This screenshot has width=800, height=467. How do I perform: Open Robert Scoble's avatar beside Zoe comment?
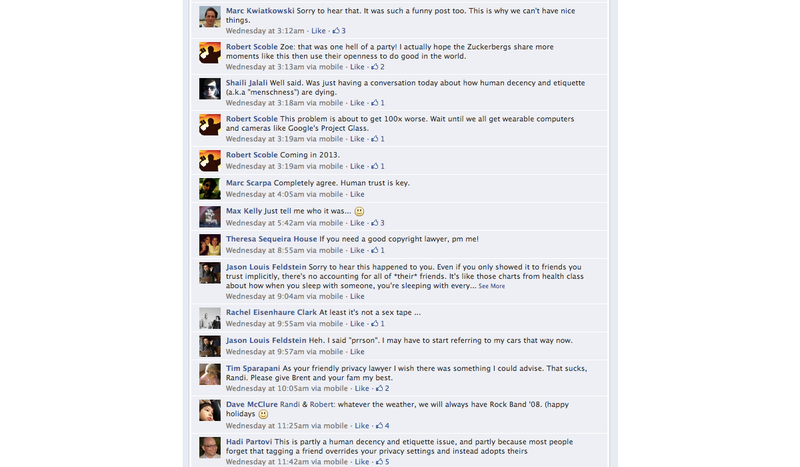click(x=210, y=53)
